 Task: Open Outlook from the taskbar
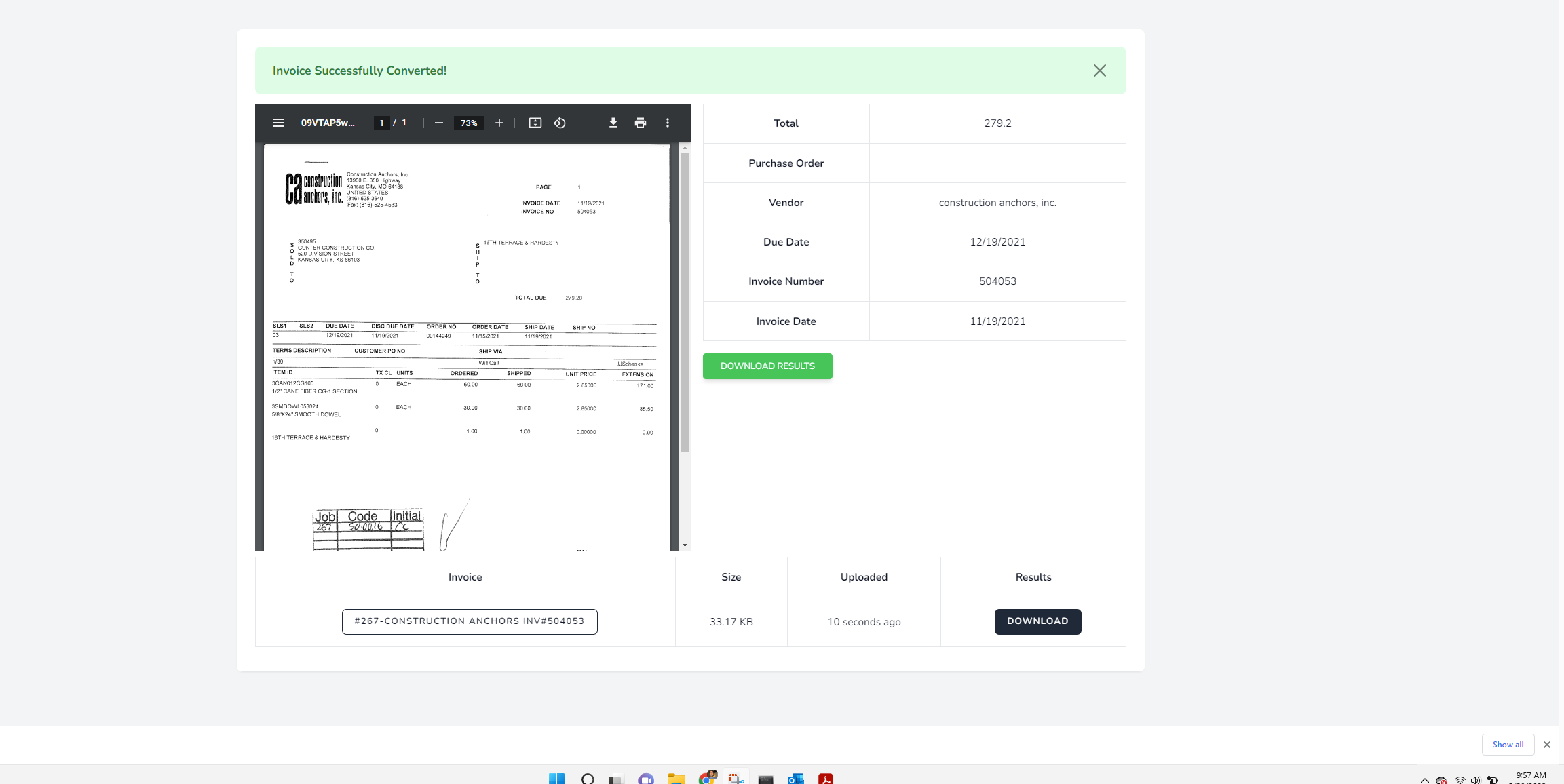796,779
